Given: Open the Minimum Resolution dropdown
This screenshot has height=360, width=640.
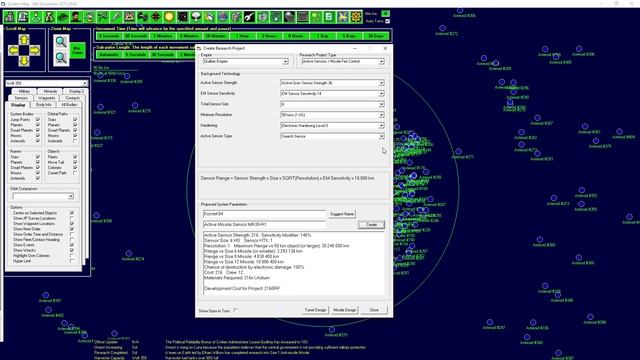Looking at the screenshot, I should click(x=332, y=115).
